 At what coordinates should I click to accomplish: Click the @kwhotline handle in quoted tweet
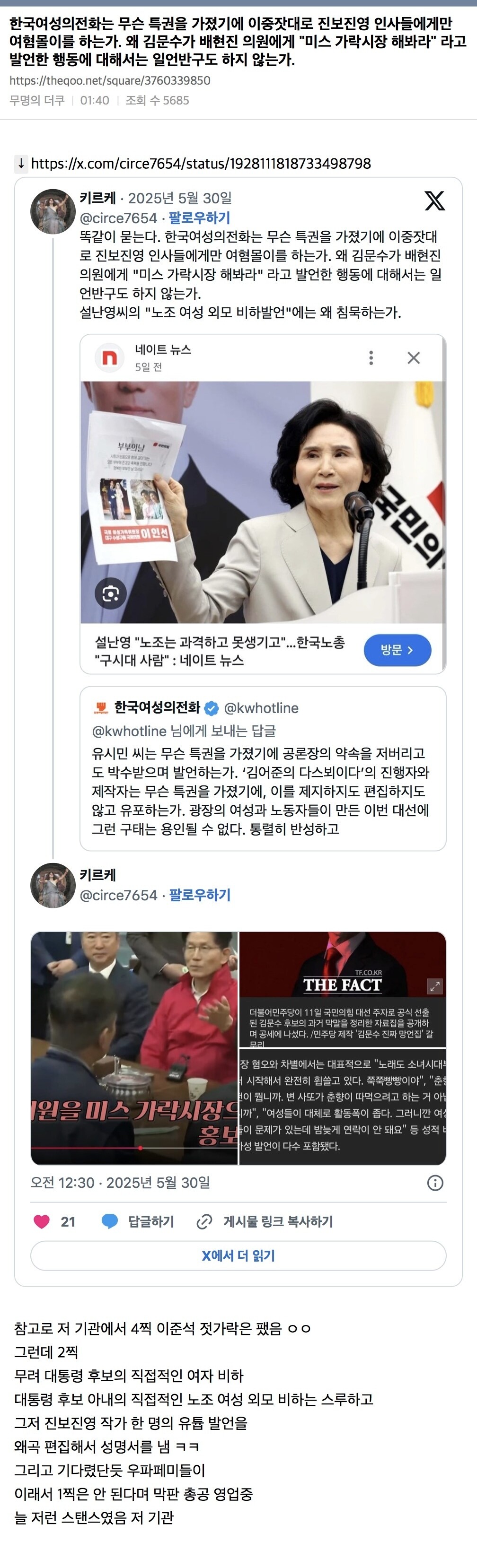pyautogui.click(x=261, y=708)
